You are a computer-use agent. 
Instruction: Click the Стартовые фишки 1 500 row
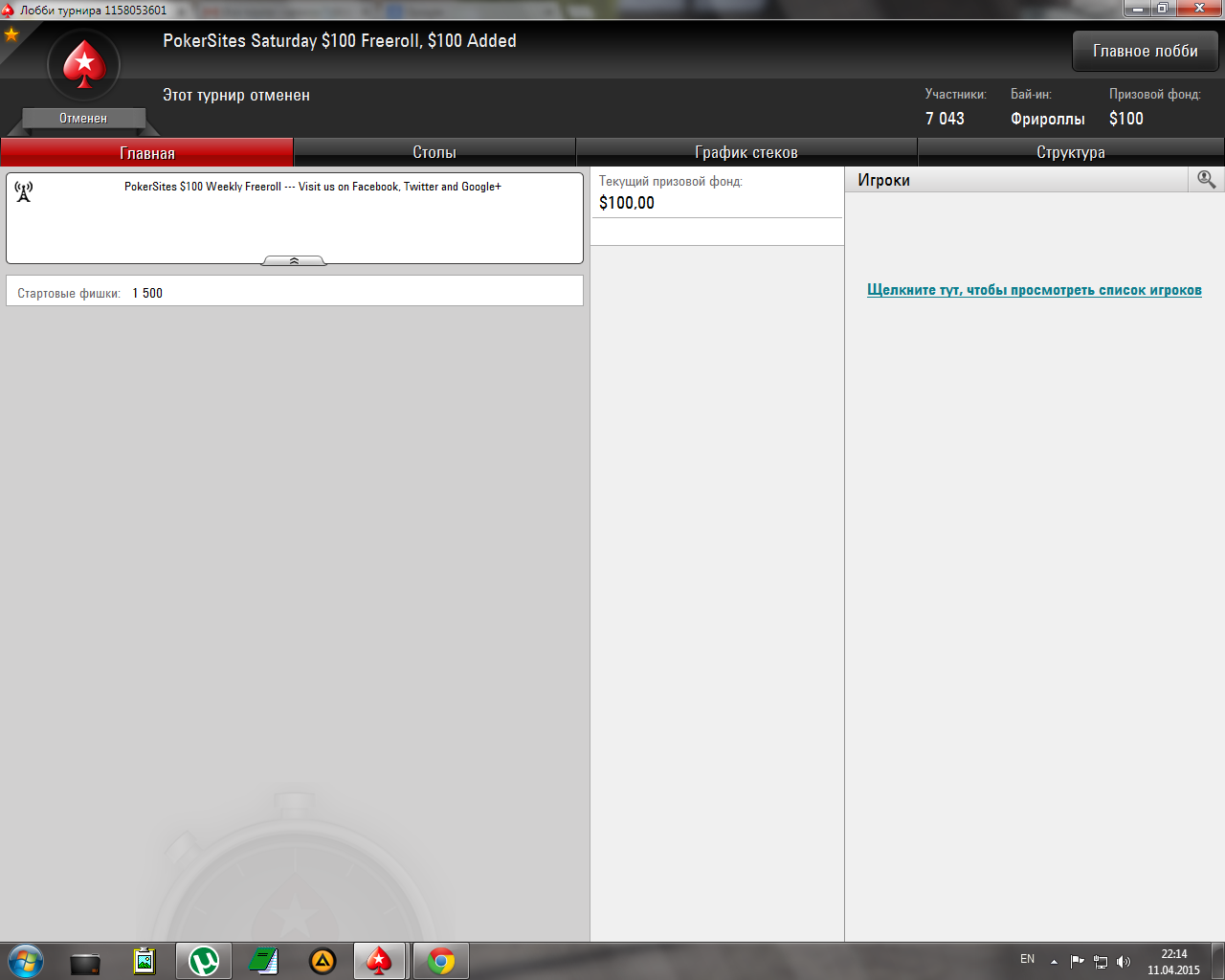pos(295,291)
